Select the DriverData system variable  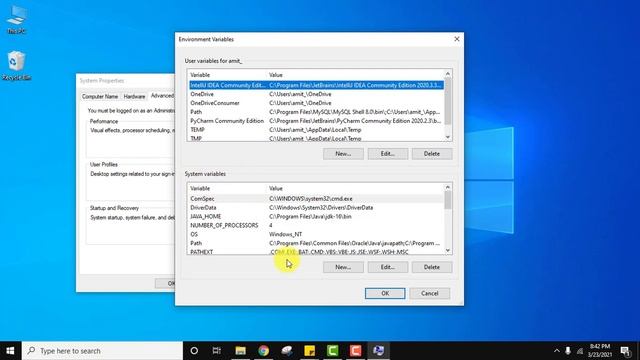tap(316, 208)
